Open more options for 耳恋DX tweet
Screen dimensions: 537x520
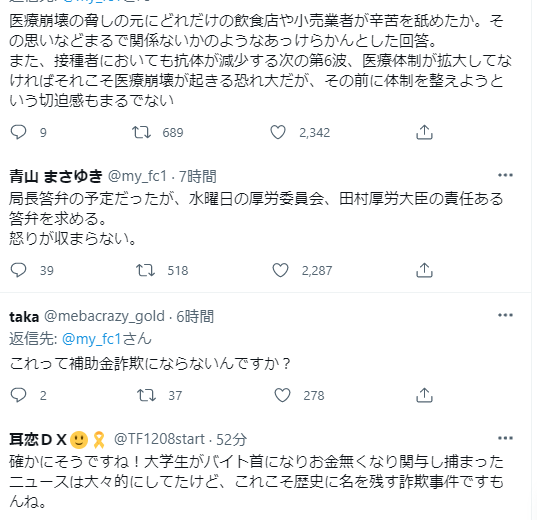505,438
